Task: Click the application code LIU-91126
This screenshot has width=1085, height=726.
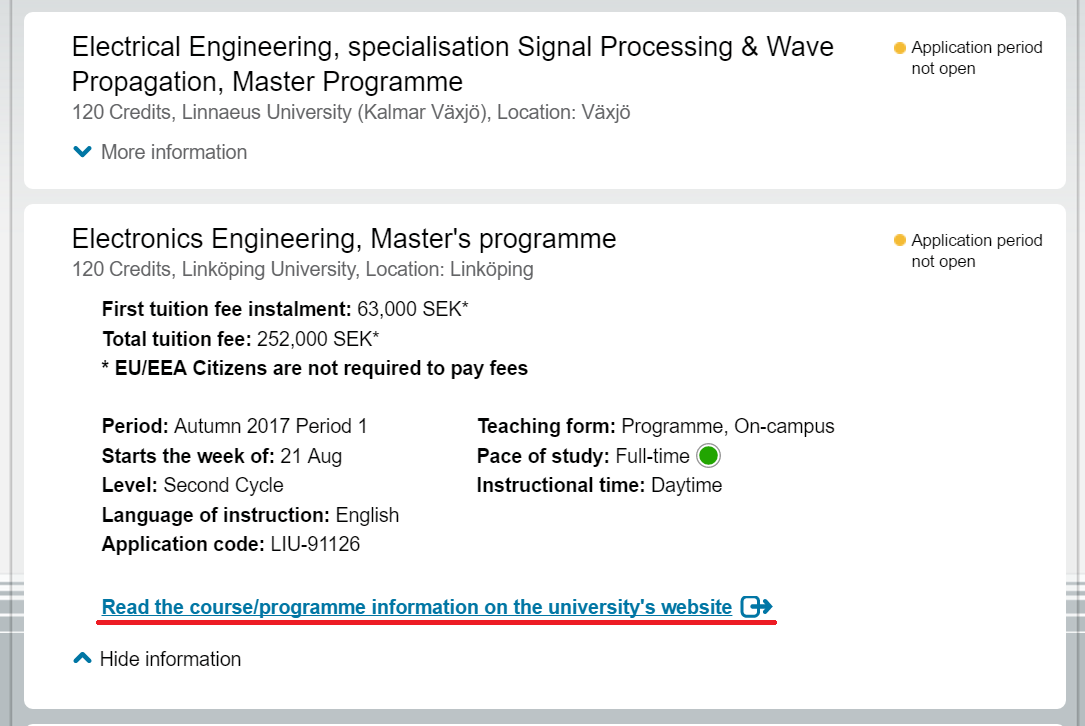Action: [x=315, y=545]
